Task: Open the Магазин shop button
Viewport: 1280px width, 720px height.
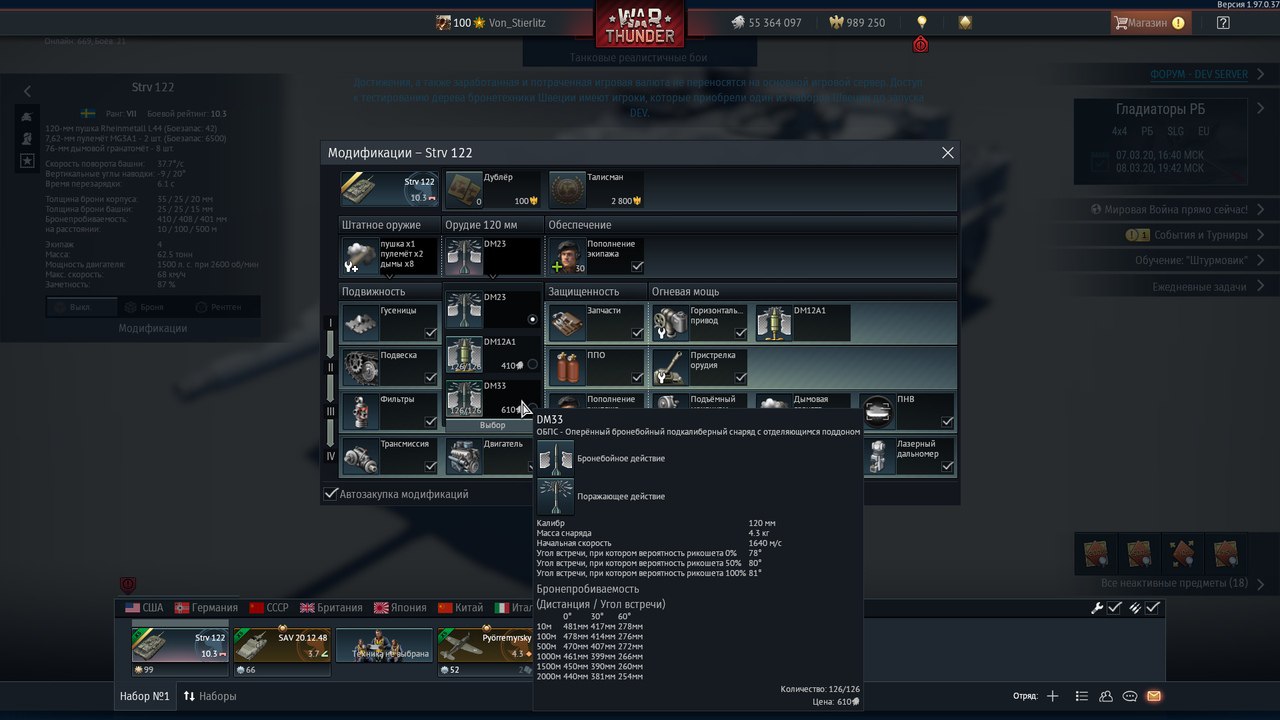Action: point(1149,22)
